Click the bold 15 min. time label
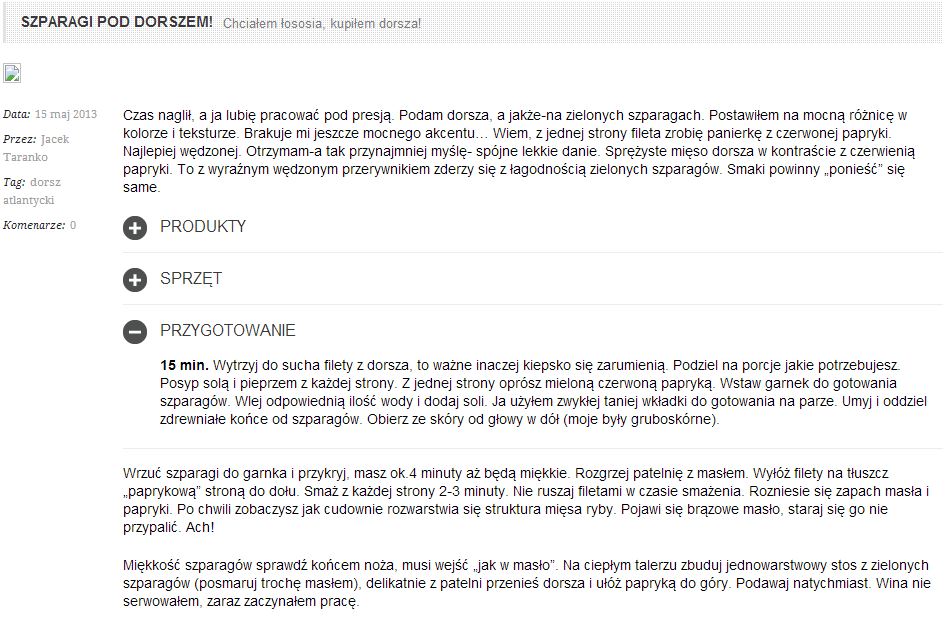This screenshot has height=627, width=952. click(184, 365)
